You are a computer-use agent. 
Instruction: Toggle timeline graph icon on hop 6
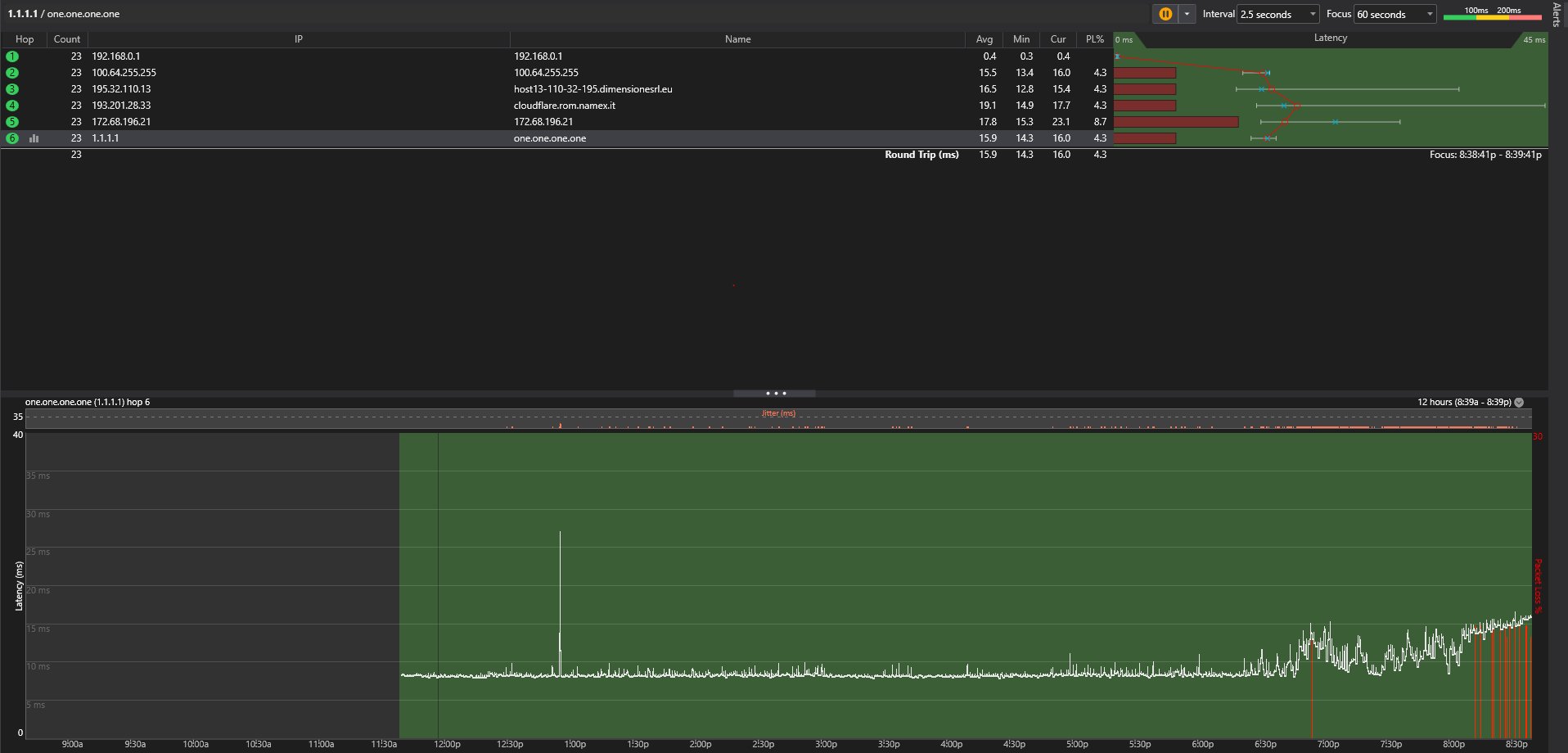34,138
